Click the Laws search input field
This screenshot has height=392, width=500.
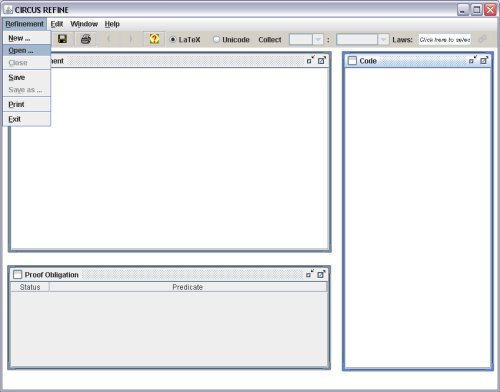pos(445,40)
